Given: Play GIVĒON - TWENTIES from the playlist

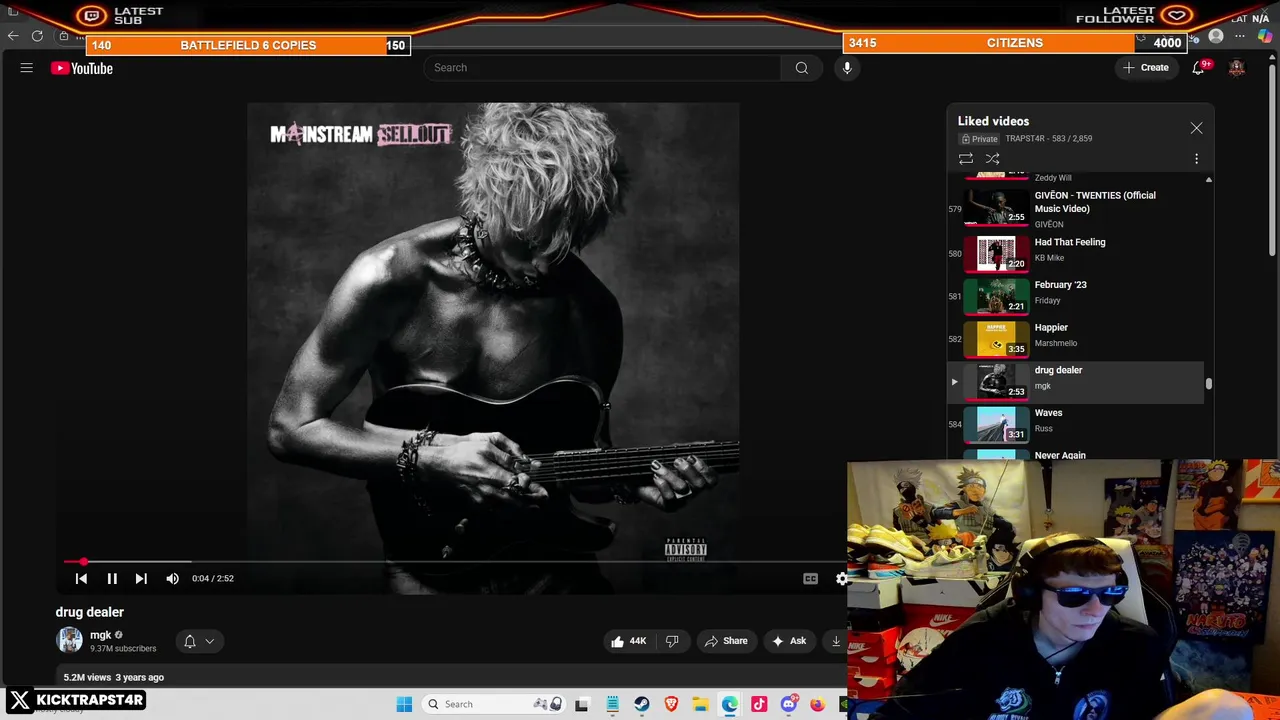Looking at the screenshot, I should [1075, 208].
